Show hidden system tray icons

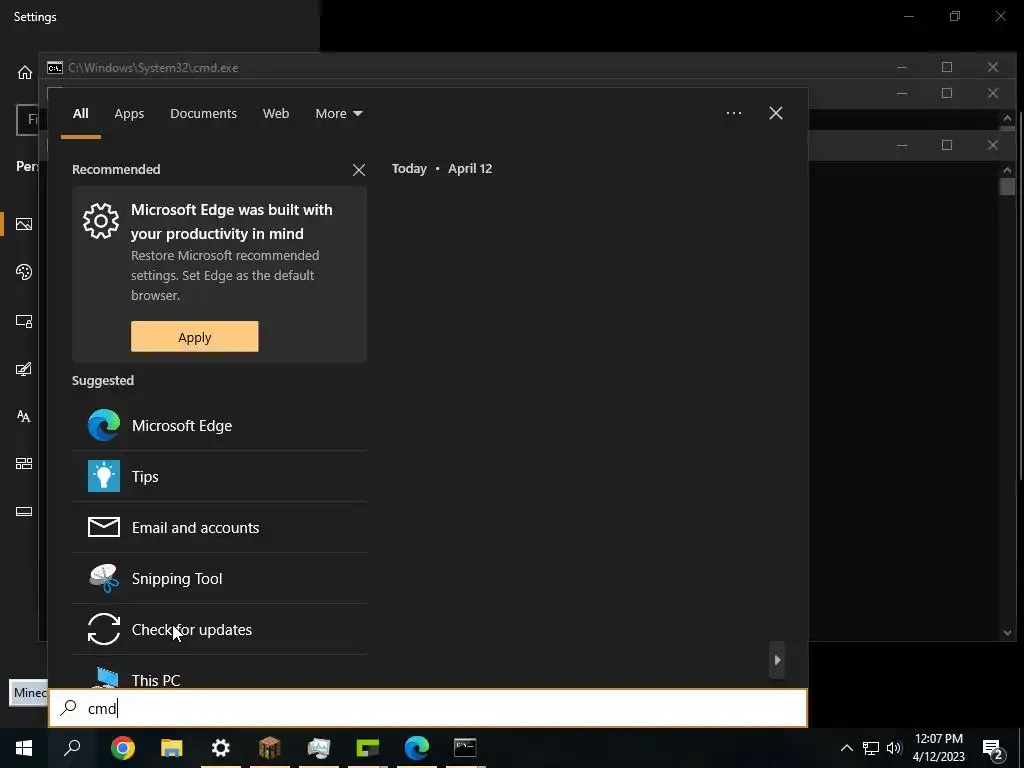click(846, 748)
